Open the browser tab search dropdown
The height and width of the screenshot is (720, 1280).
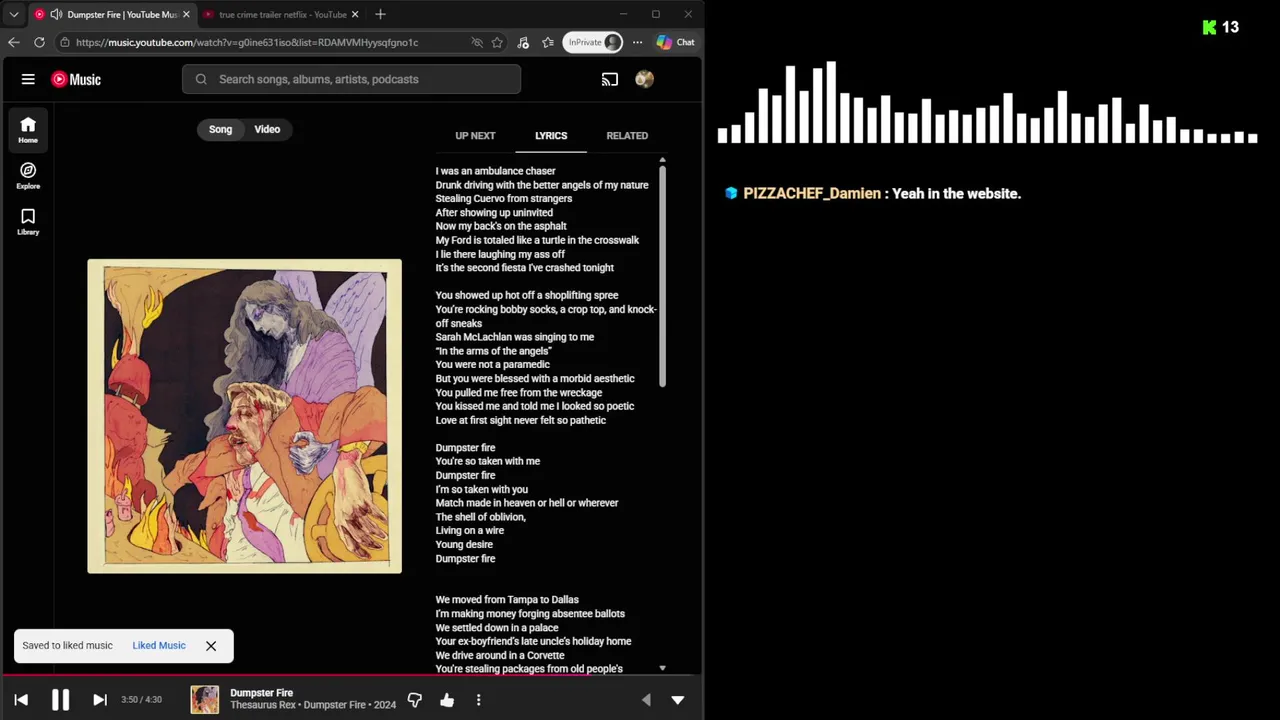click(x=14, y=14)
